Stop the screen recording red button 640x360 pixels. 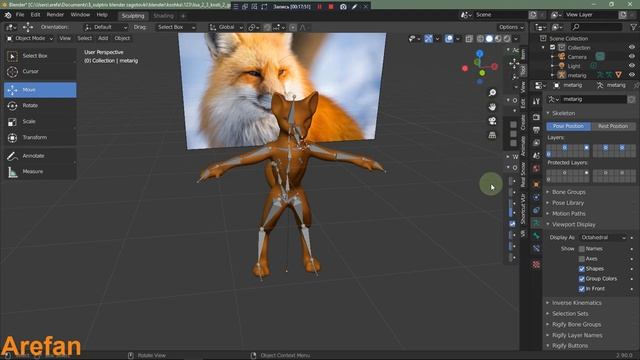click(331, 7)
